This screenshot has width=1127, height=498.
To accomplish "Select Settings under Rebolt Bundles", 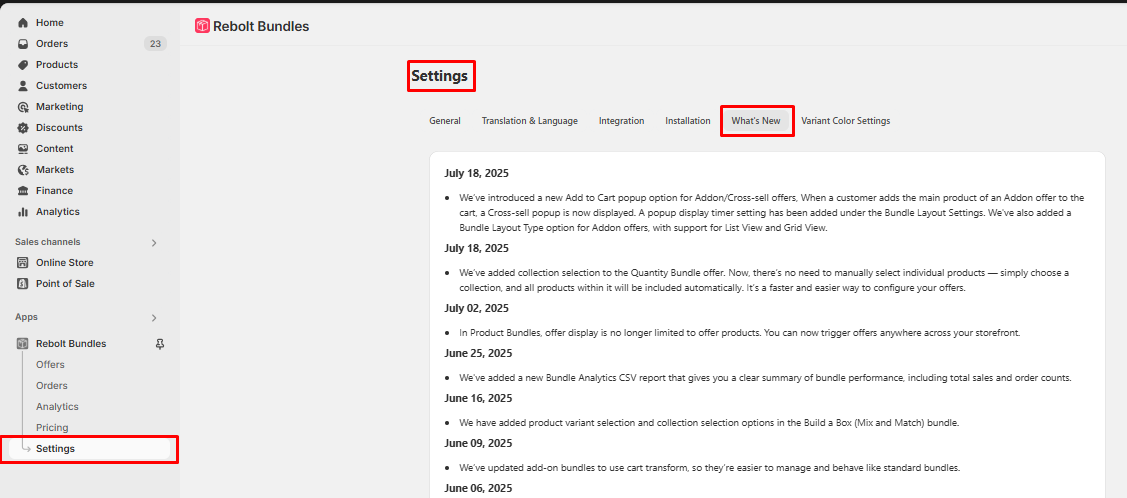I will pos(91,448).
